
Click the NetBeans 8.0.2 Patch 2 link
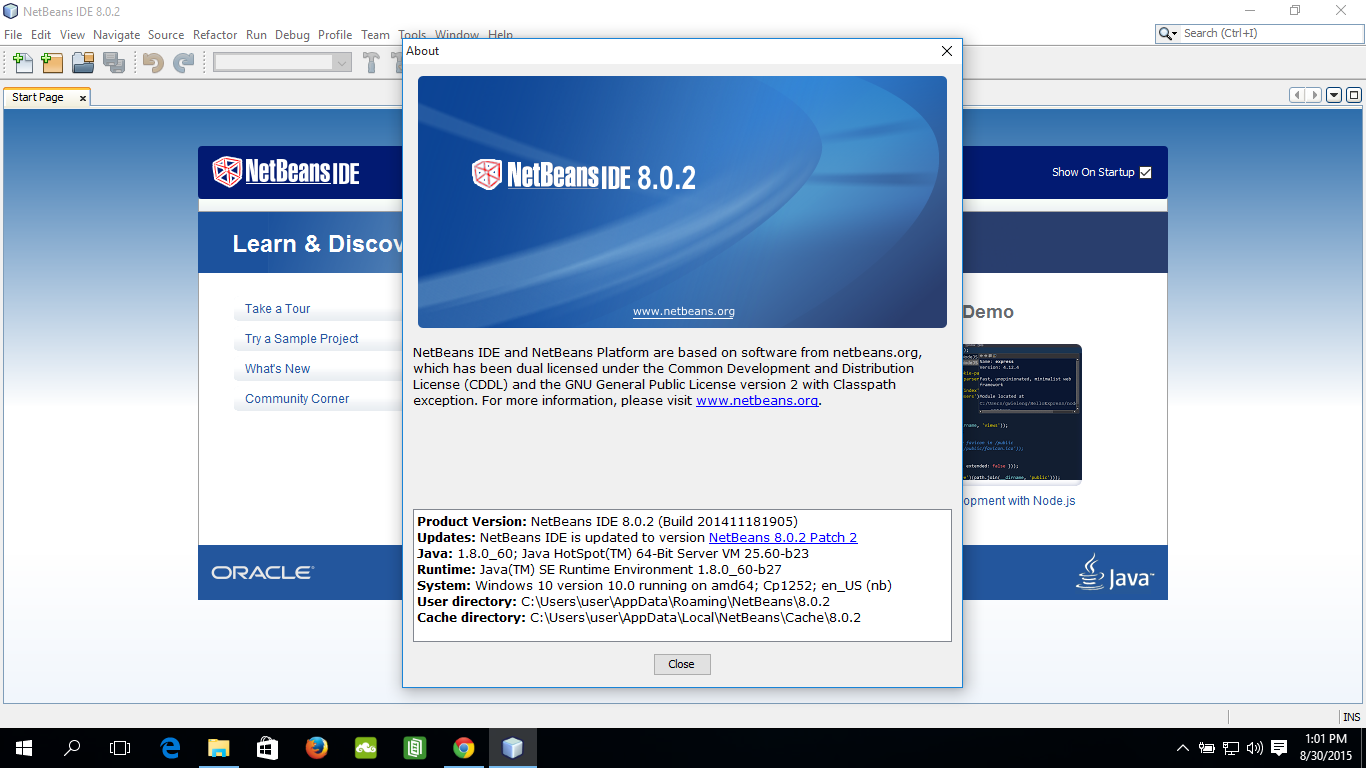pyautogui.click(x=783, y=537)
